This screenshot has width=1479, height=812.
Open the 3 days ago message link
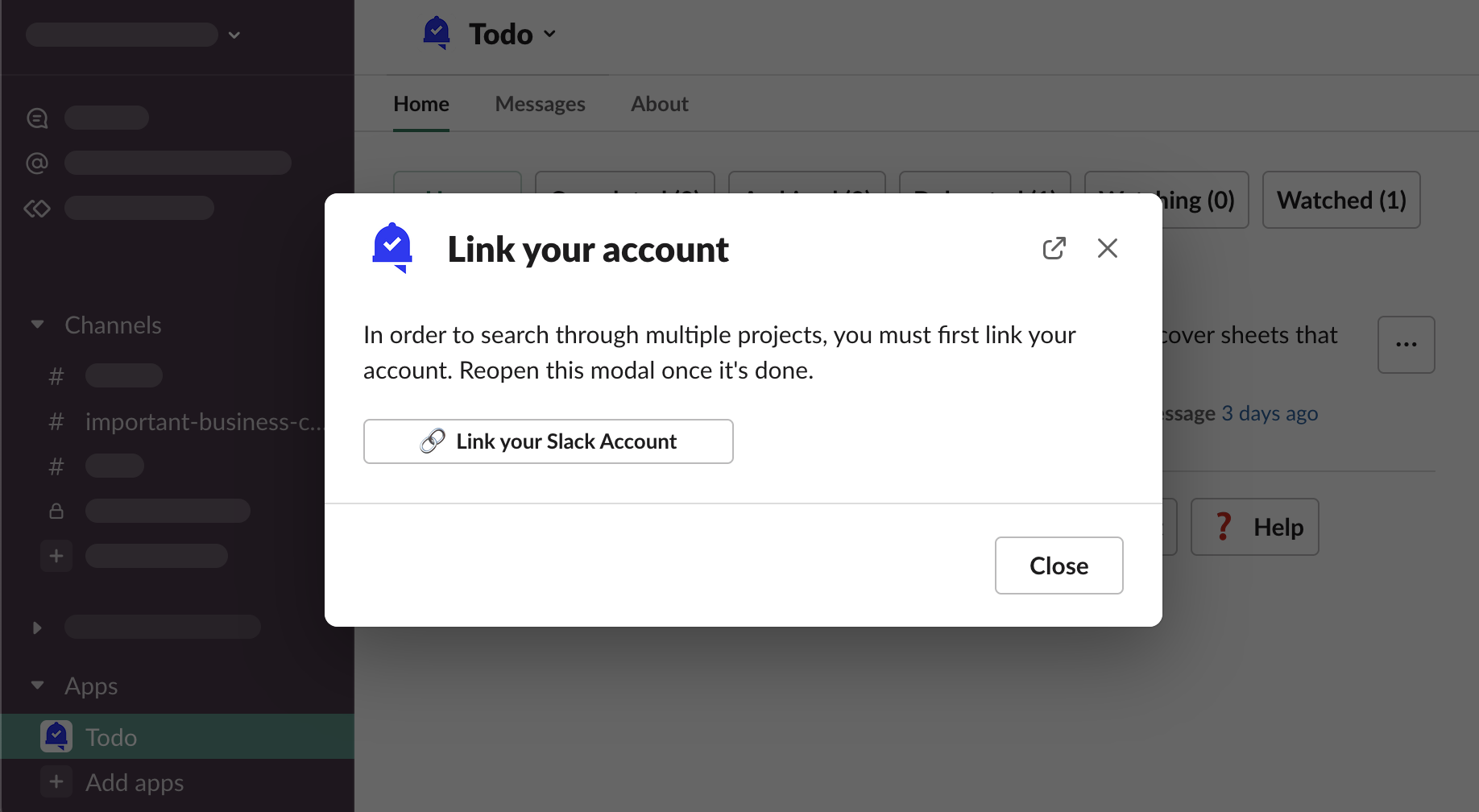point(1270,413)
